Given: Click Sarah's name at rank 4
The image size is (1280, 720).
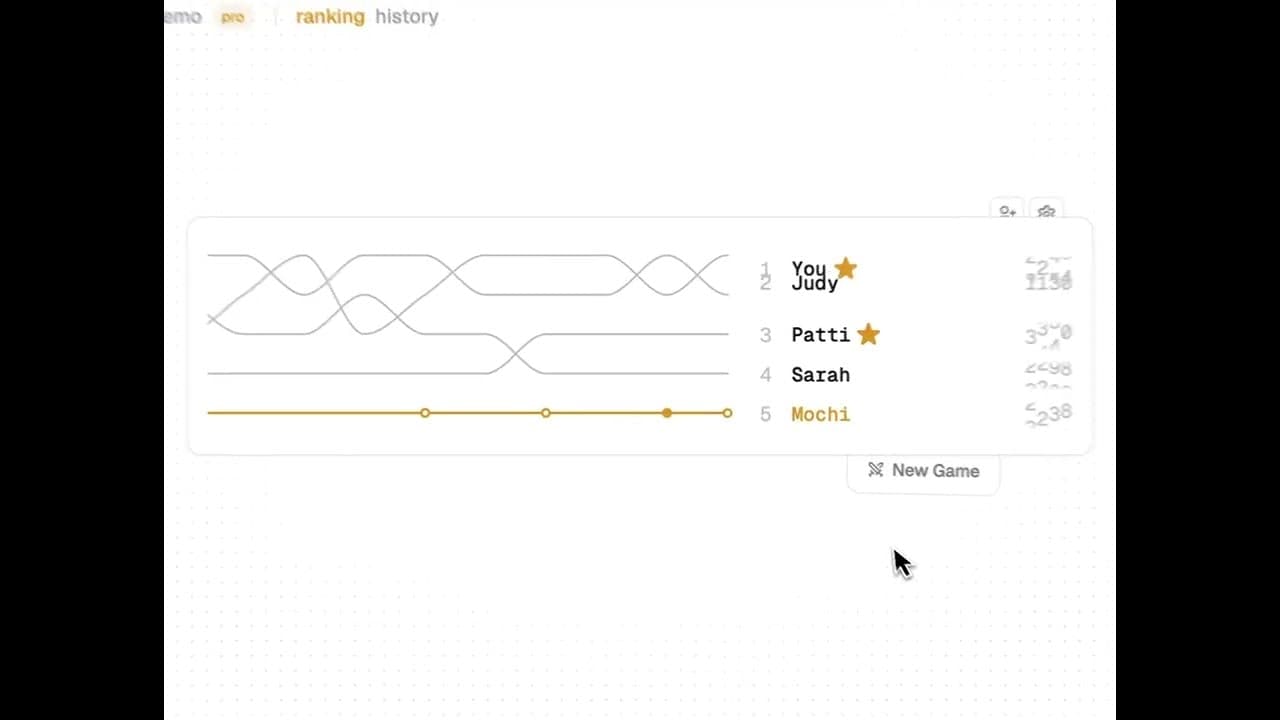Looking at the screenshot, I should click(820, 374).
